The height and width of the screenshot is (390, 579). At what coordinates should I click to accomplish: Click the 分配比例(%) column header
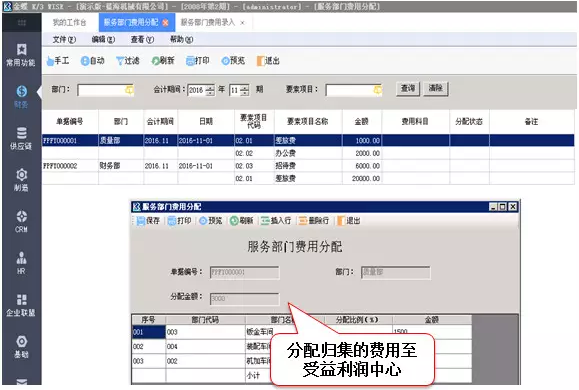pyautogui.click(x=357, y=319)
